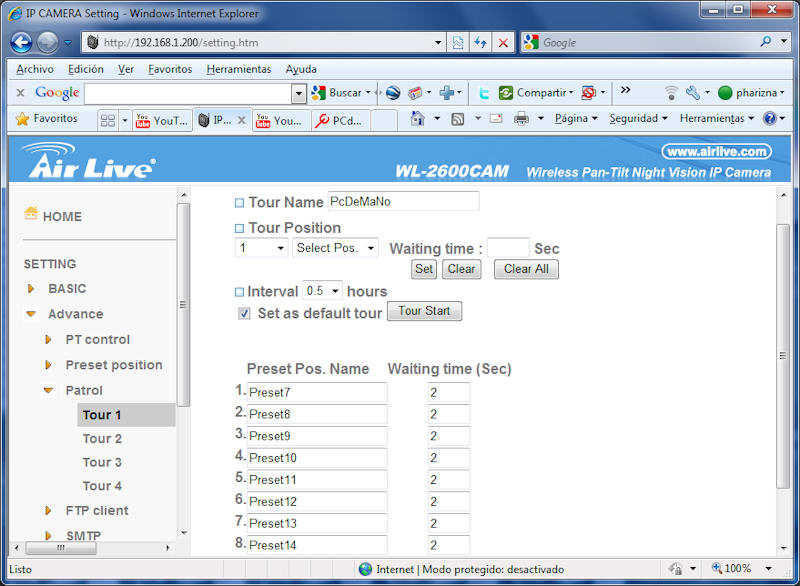Collapse Advance settings section

pos(31,314)
